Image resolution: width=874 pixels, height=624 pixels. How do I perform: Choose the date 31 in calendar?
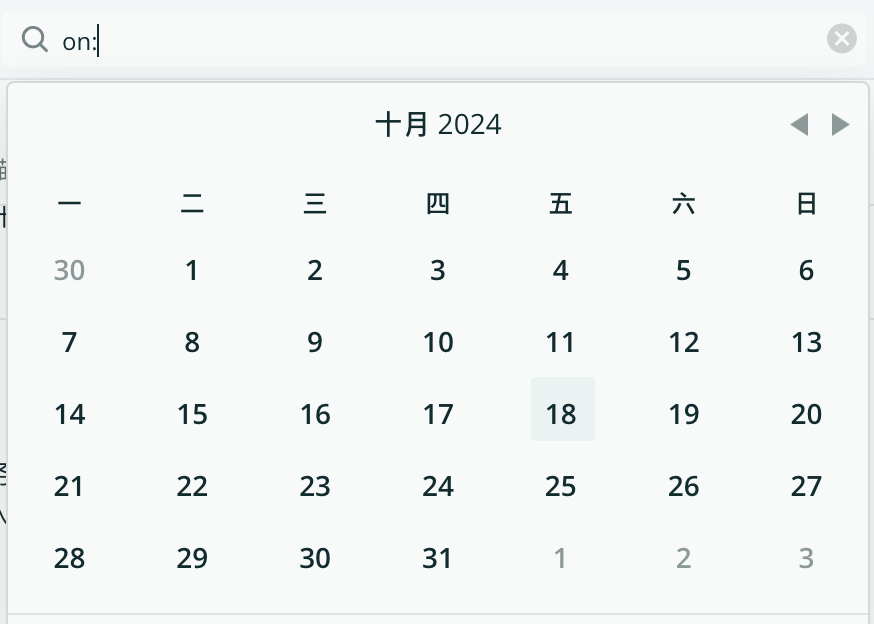pyautogui.click(x=438, y=558)
